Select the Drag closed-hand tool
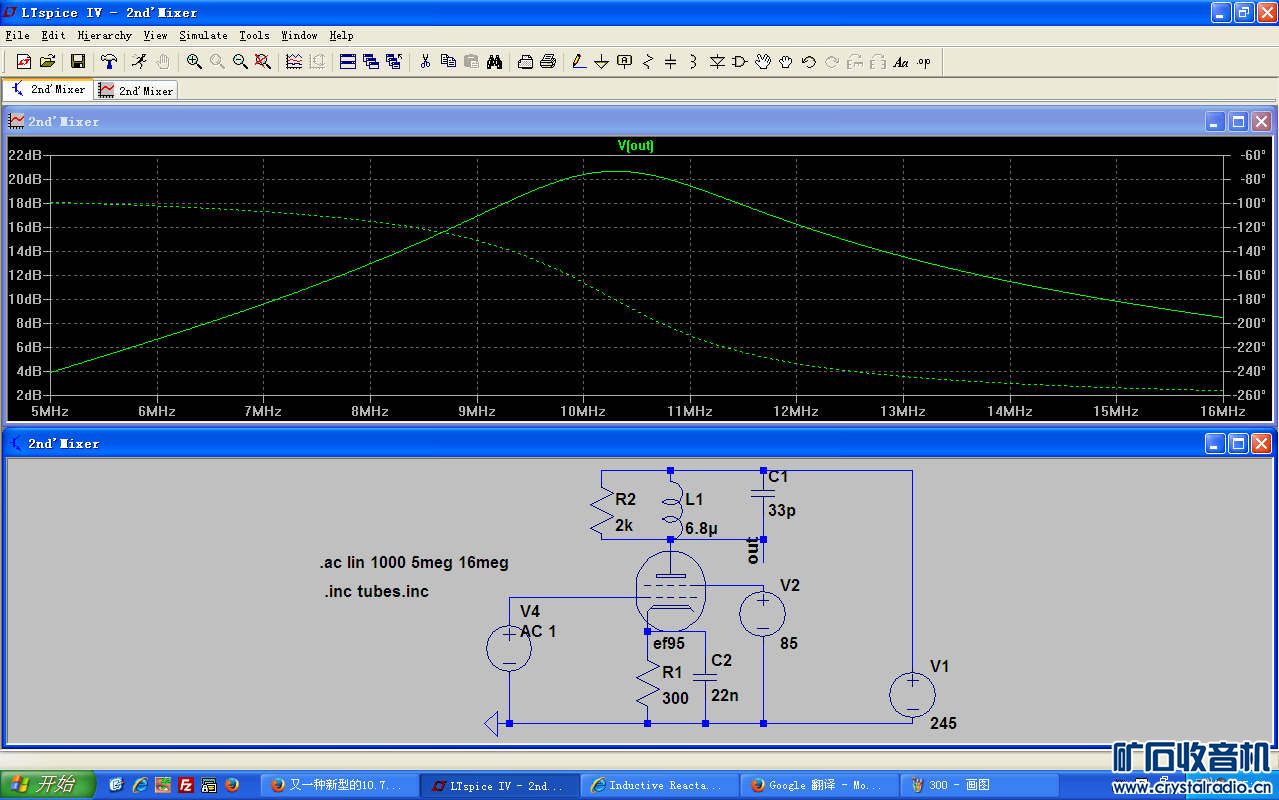The image size is (1279, 800). 786,62
